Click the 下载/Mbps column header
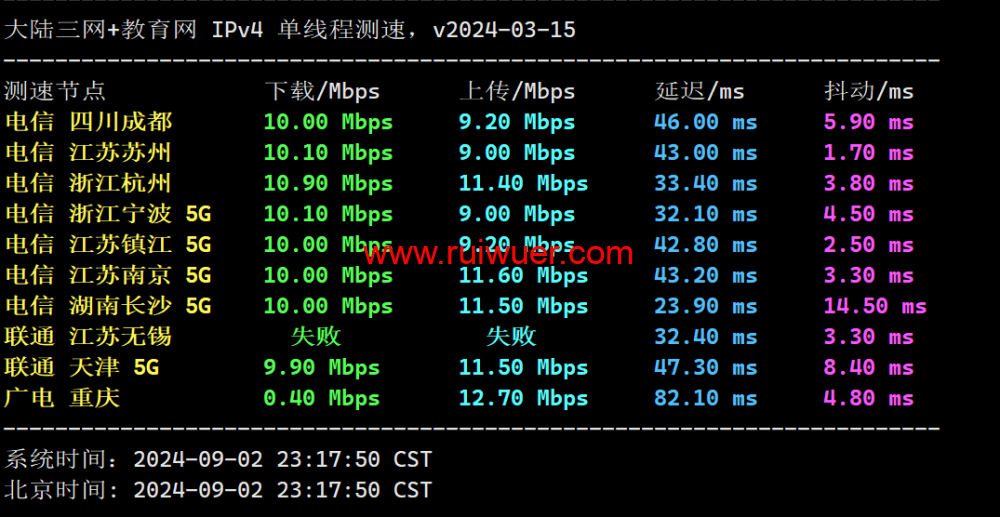This screenshot has height=517, width=1000. (x=322, y=91)
